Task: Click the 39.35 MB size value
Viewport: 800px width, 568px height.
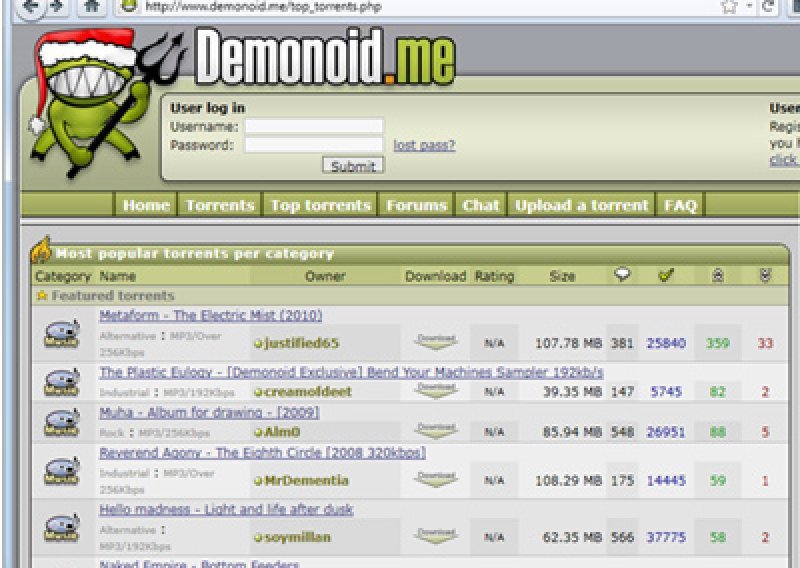Action: pyautogui.click(x=572, y=391)
